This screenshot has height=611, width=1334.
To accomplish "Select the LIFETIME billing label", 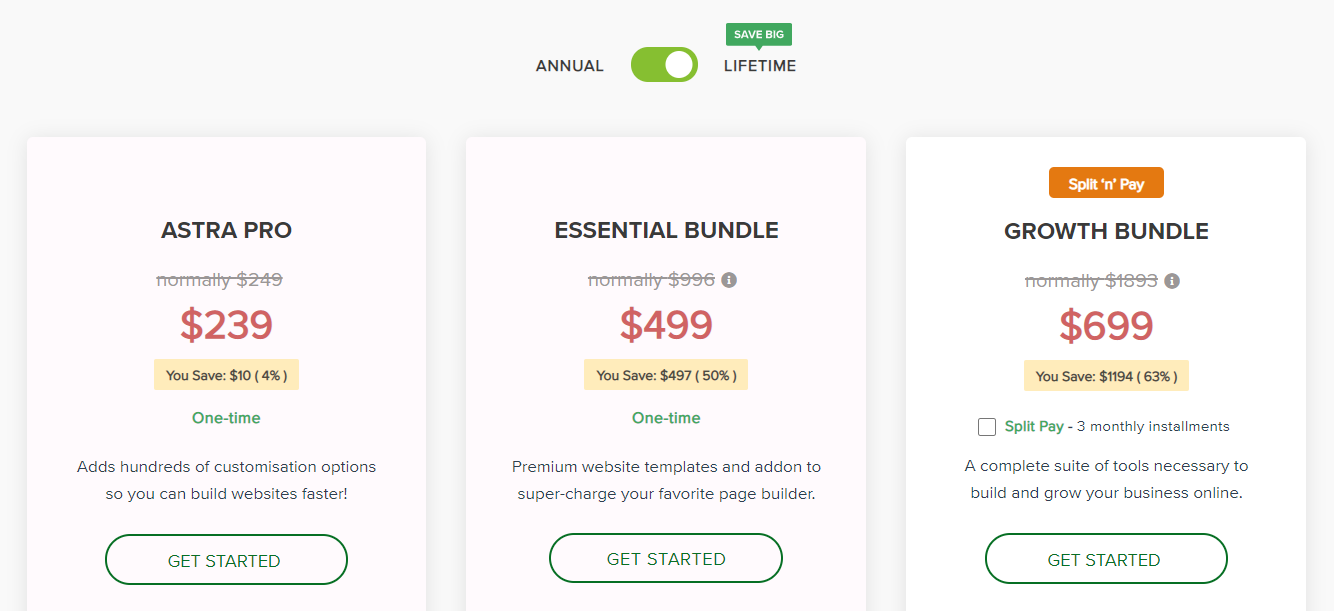I will 760,66.
